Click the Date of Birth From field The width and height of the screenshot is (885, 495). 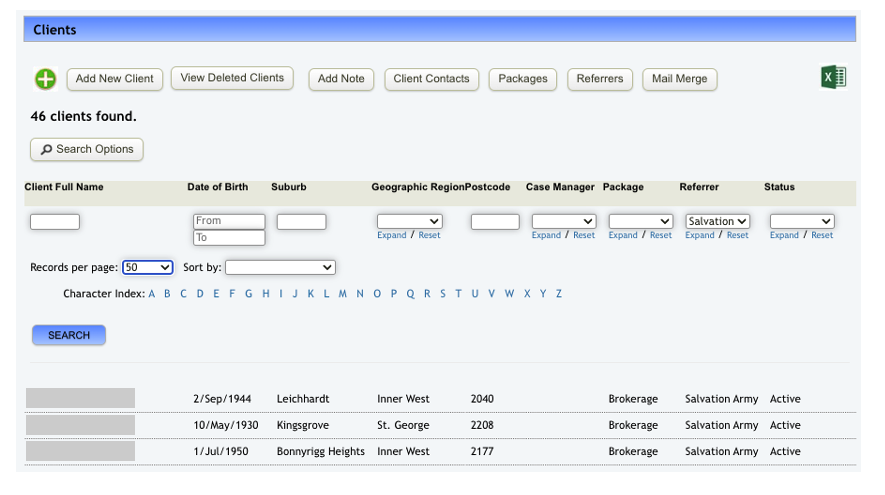[229, 221]
